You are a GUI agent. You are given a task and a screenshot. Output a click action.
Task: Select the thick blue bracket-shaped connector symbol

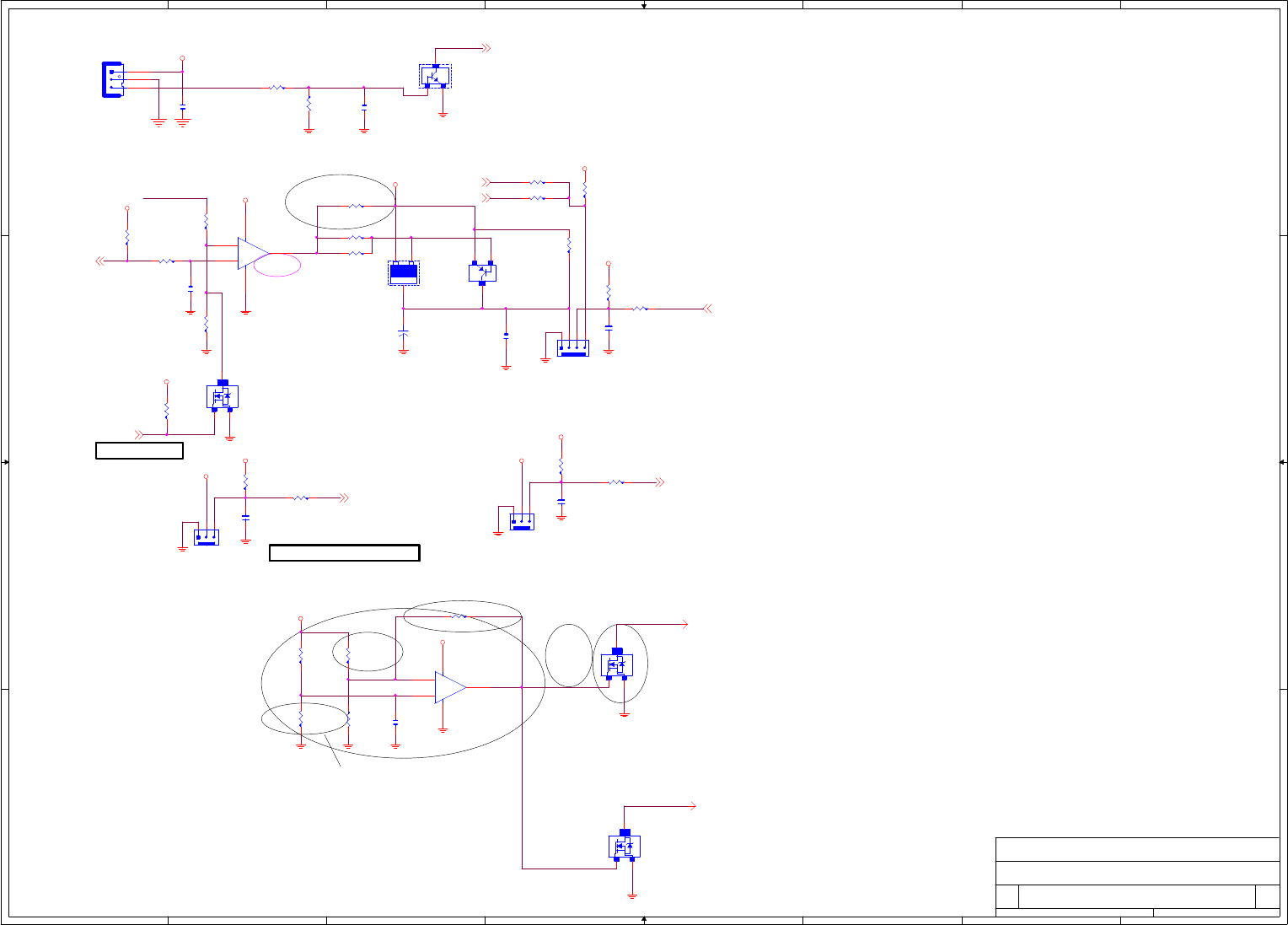[113, 79]
